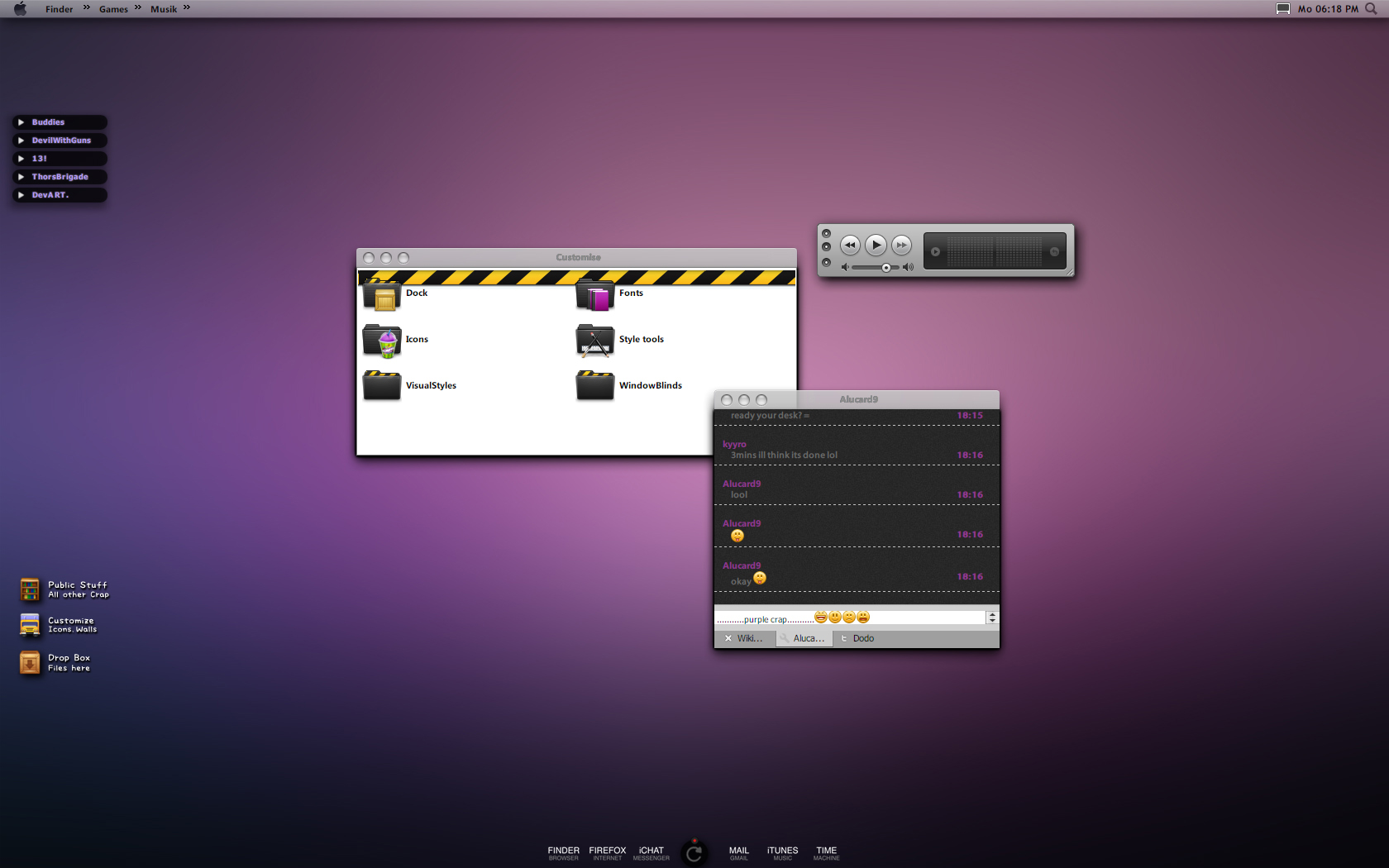Image resolution: width=1389 pixels, height=868 pixels.
Task: Open the VisualStyles folder icon
Action: click(382, 385)
